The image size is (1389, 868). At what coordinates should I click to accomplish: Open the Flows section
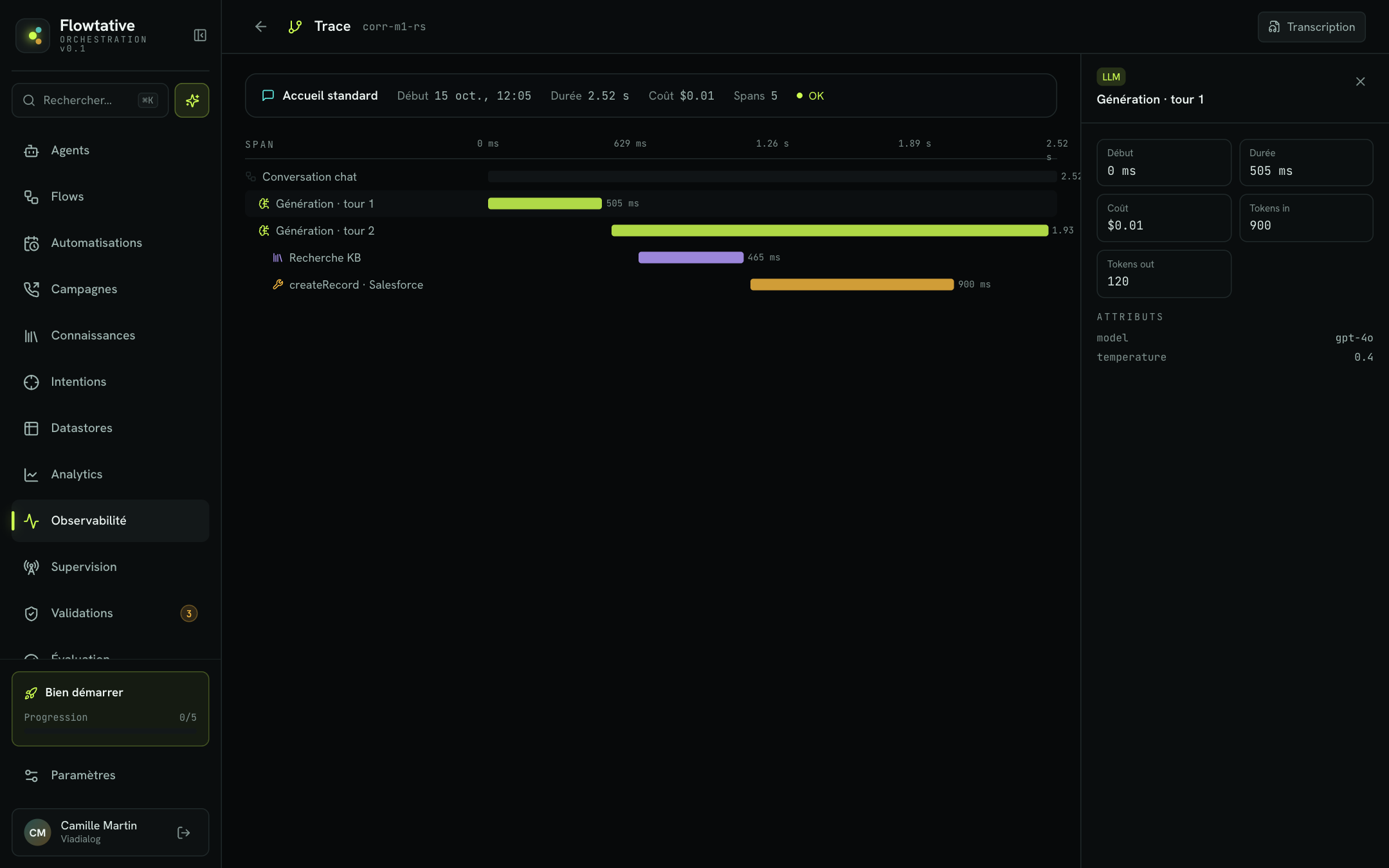coord(110,197)
